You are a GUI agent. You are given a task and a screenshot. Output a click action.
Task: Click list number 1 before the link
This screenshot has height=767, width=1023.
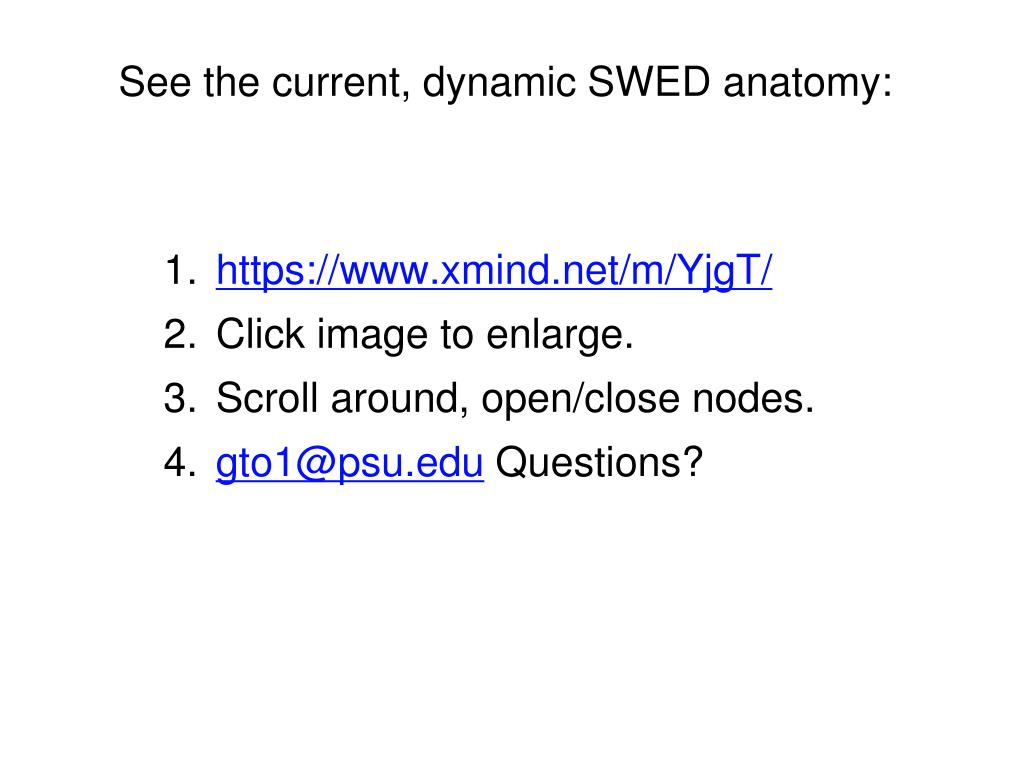[180, 271]
